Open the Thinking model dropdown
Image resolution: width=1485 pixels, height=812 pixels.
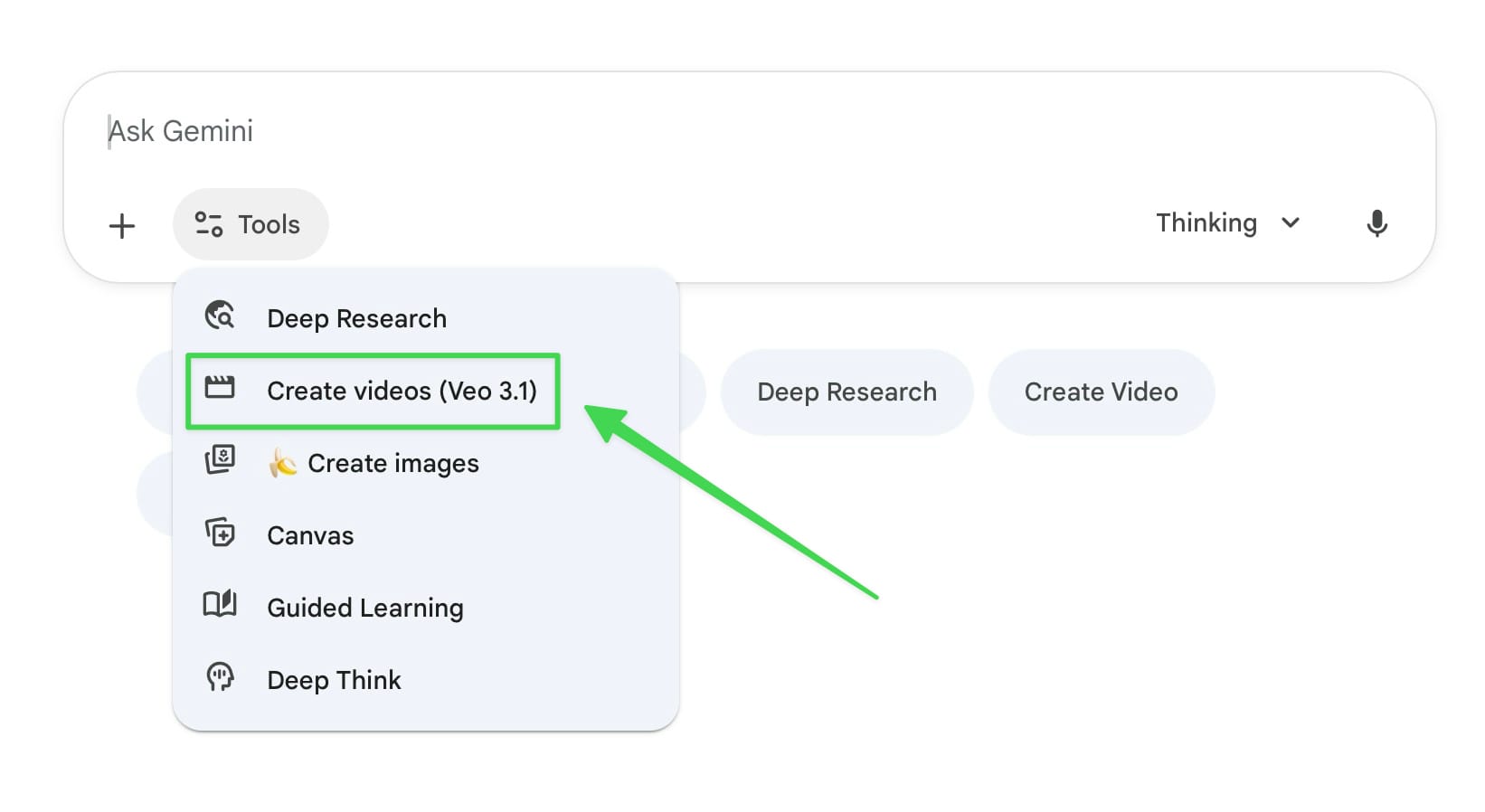point(1227,223)
